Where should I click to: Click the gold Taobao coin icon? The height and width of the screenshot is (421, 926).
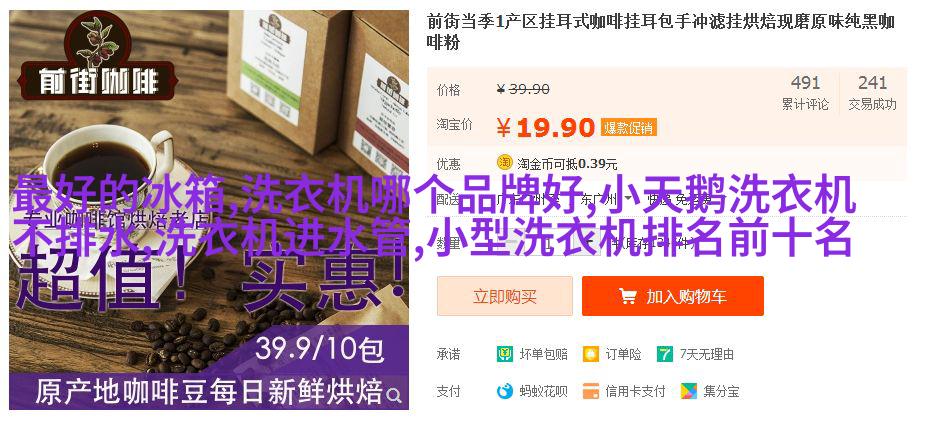[504, 162]
